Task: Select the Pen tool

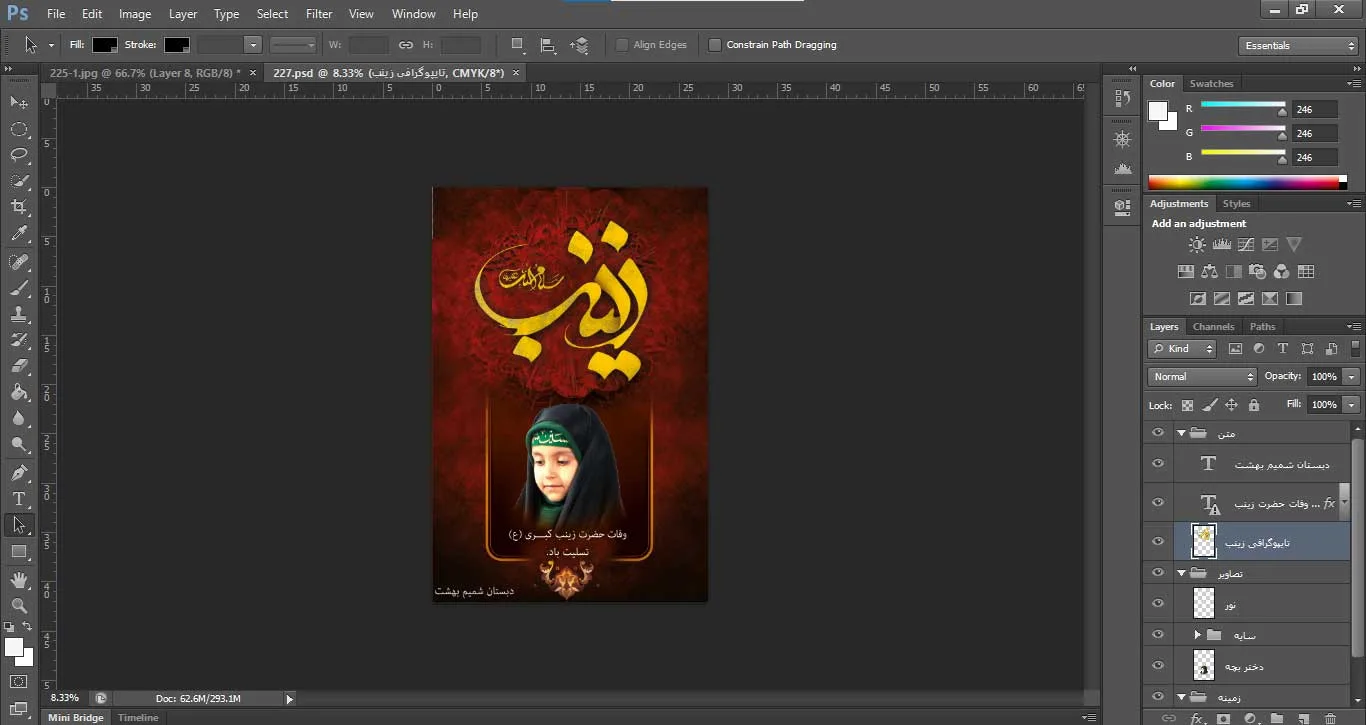Action: tap(19, 473)
